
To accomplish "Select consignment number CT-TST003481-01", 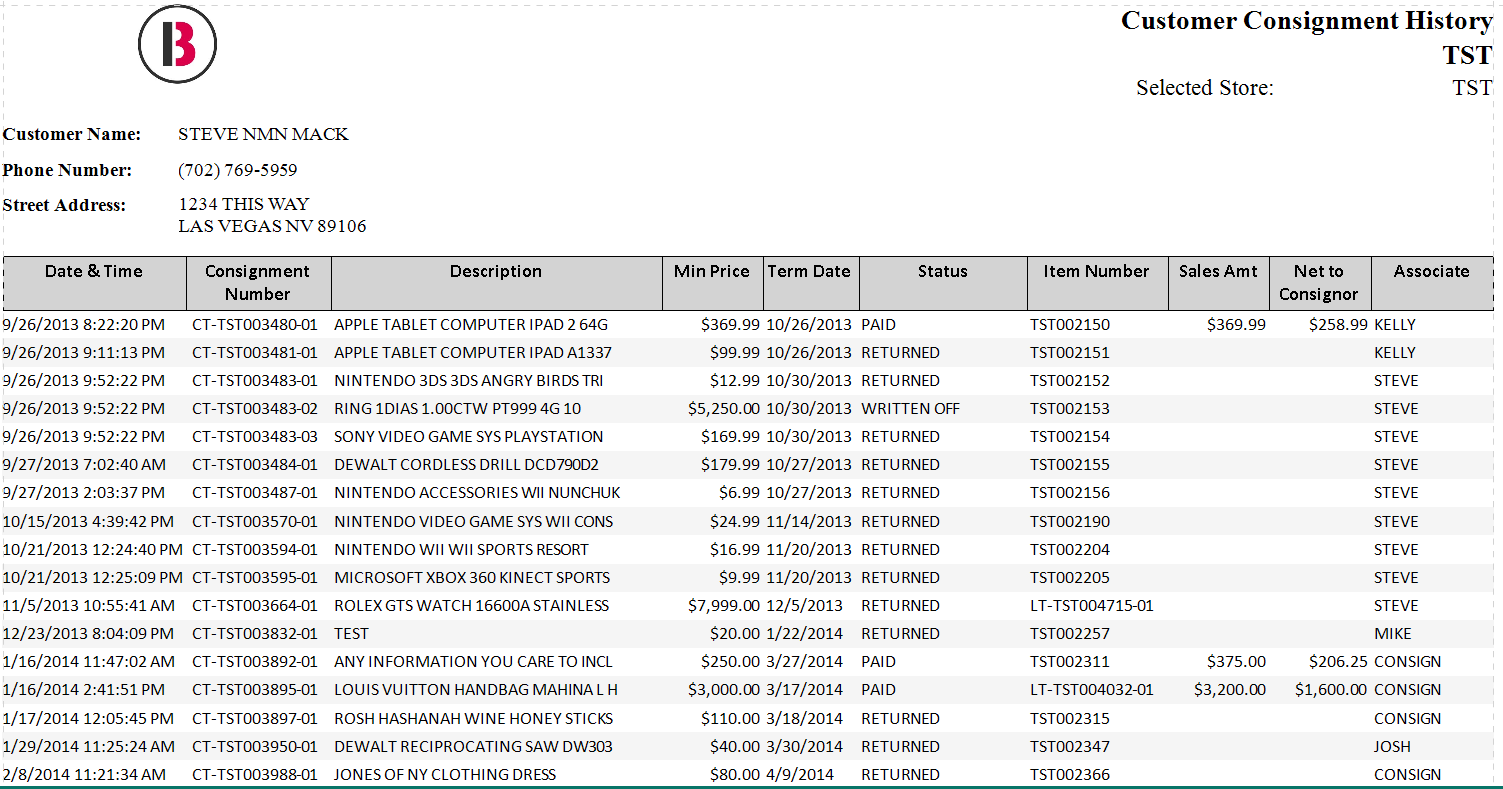I will pyautogui.click(x=255, y=353).
